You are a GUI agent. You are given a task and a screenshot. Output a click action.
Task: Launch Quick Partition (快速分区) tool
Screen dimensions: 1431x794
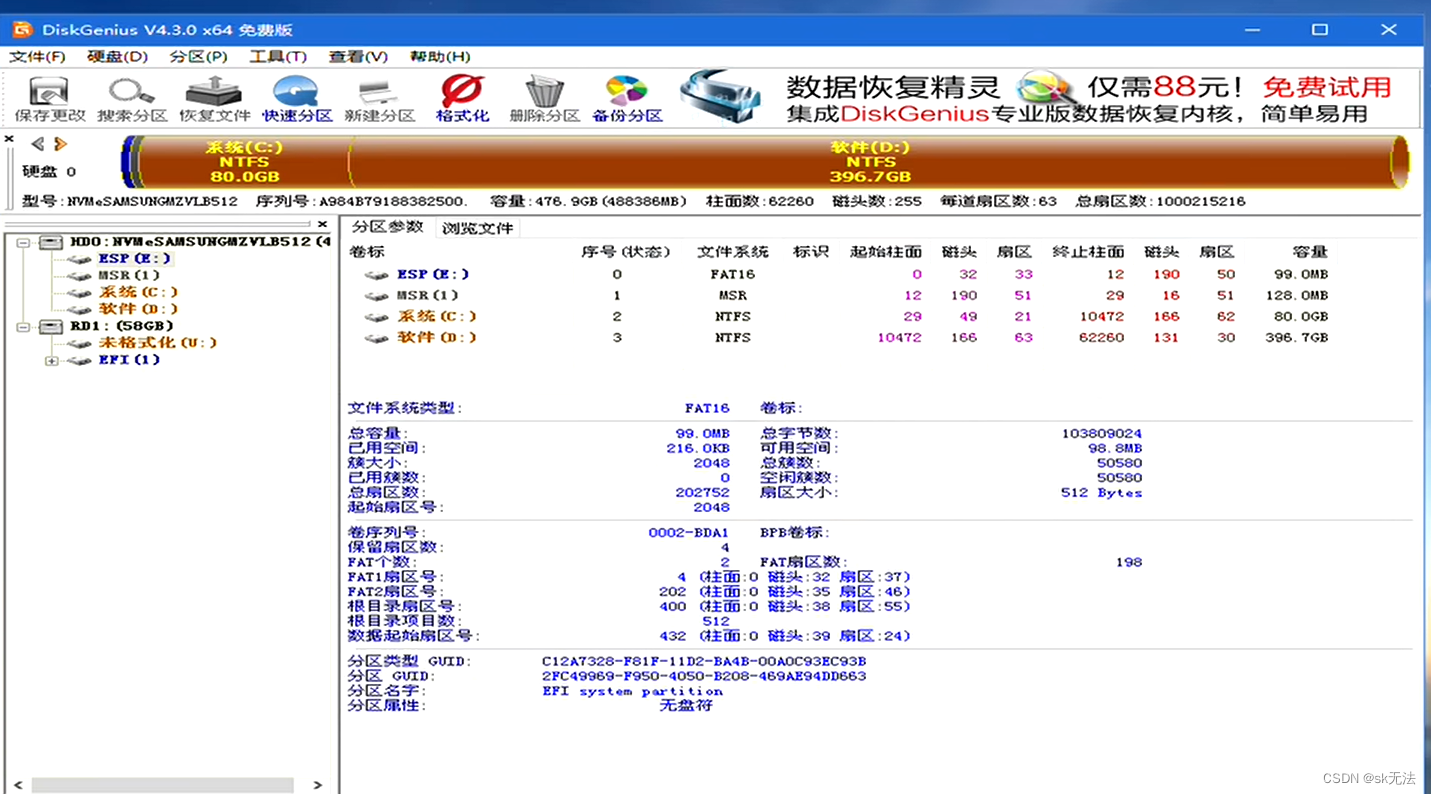pos(297,99)
